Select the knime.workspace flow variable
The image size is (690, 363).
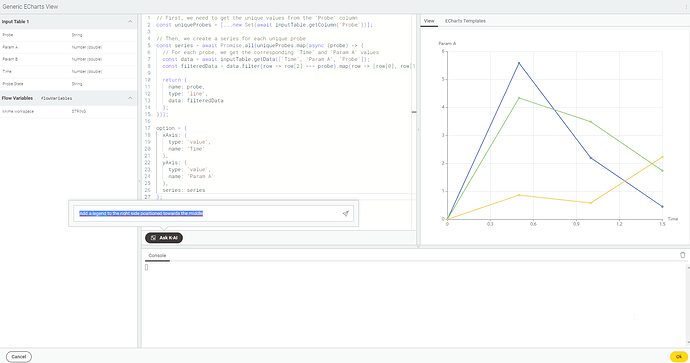(68, 111)
